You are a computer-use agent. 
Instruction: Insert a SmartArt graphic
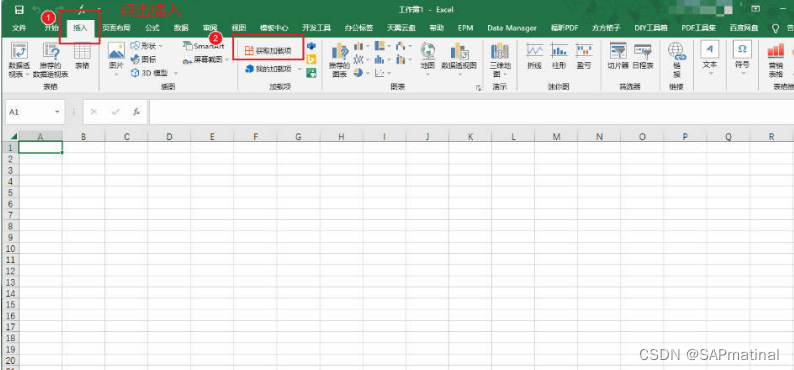(x=204, y=46)
